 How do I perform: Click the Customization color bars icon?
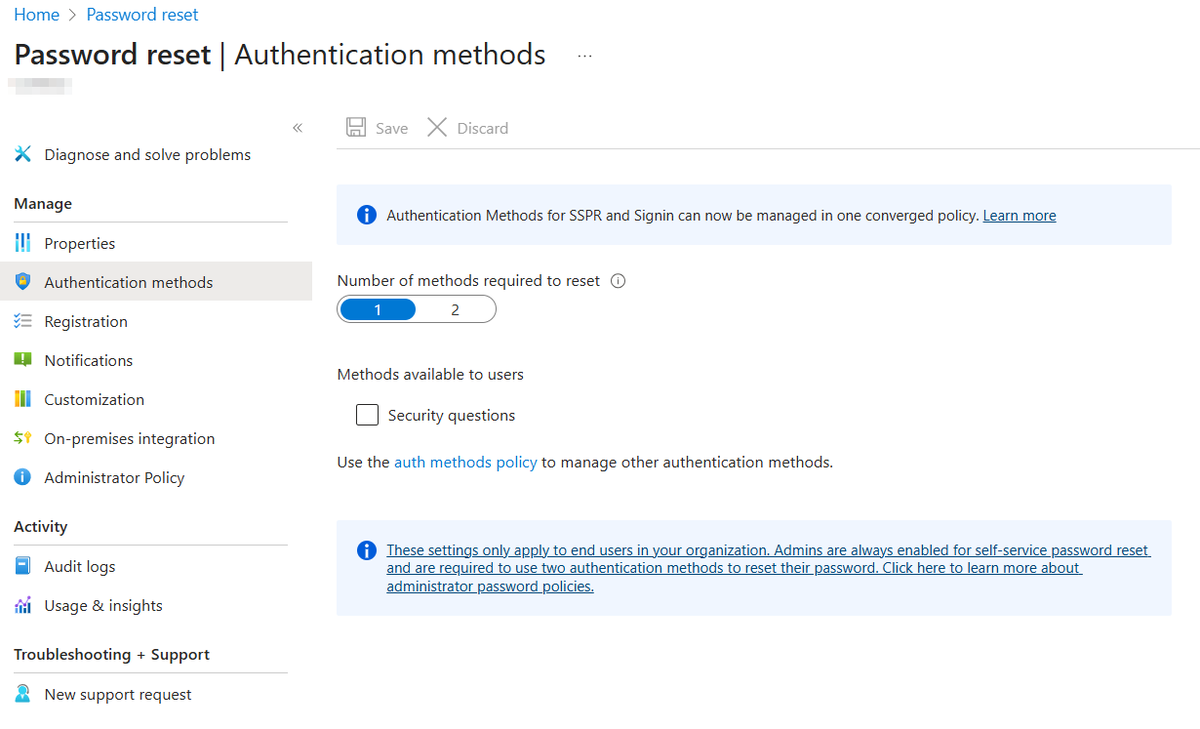23,399
